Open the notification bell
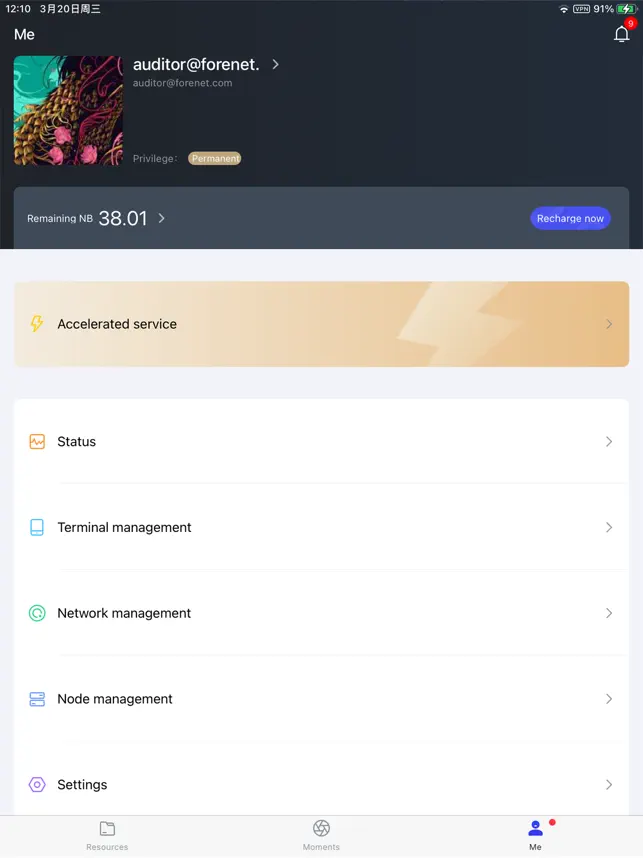 621,34
